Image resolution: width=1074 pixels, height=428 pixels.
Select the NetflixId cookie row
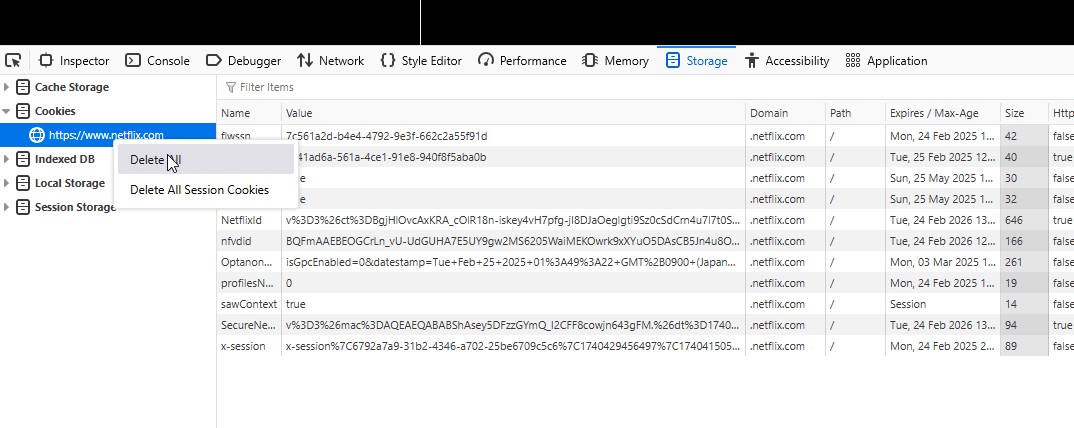[645, 220]
